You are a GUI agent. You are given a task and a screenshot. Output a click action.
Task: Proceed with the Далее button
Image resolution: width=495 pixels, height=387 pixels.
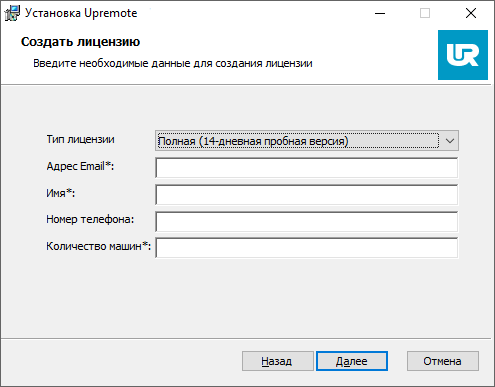pos(352,361)
